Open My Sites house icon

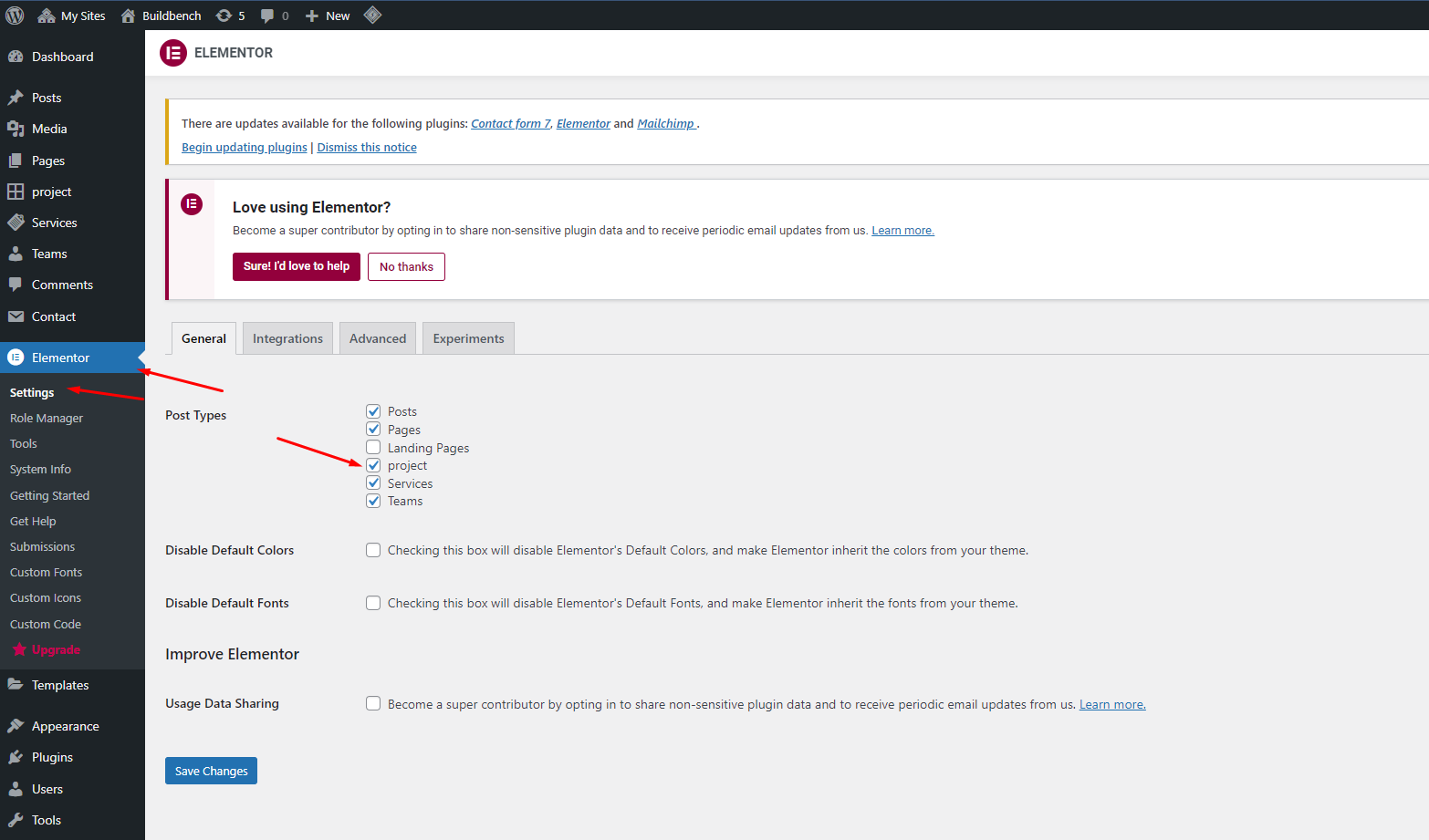(47, 16)
